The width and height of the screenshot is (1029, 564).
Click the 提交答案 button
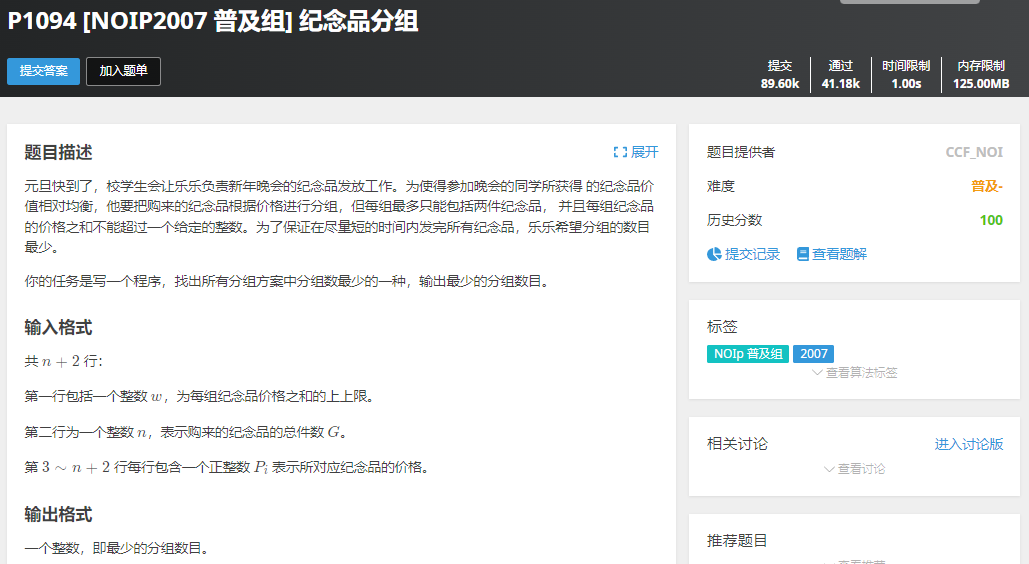(43, 71)
